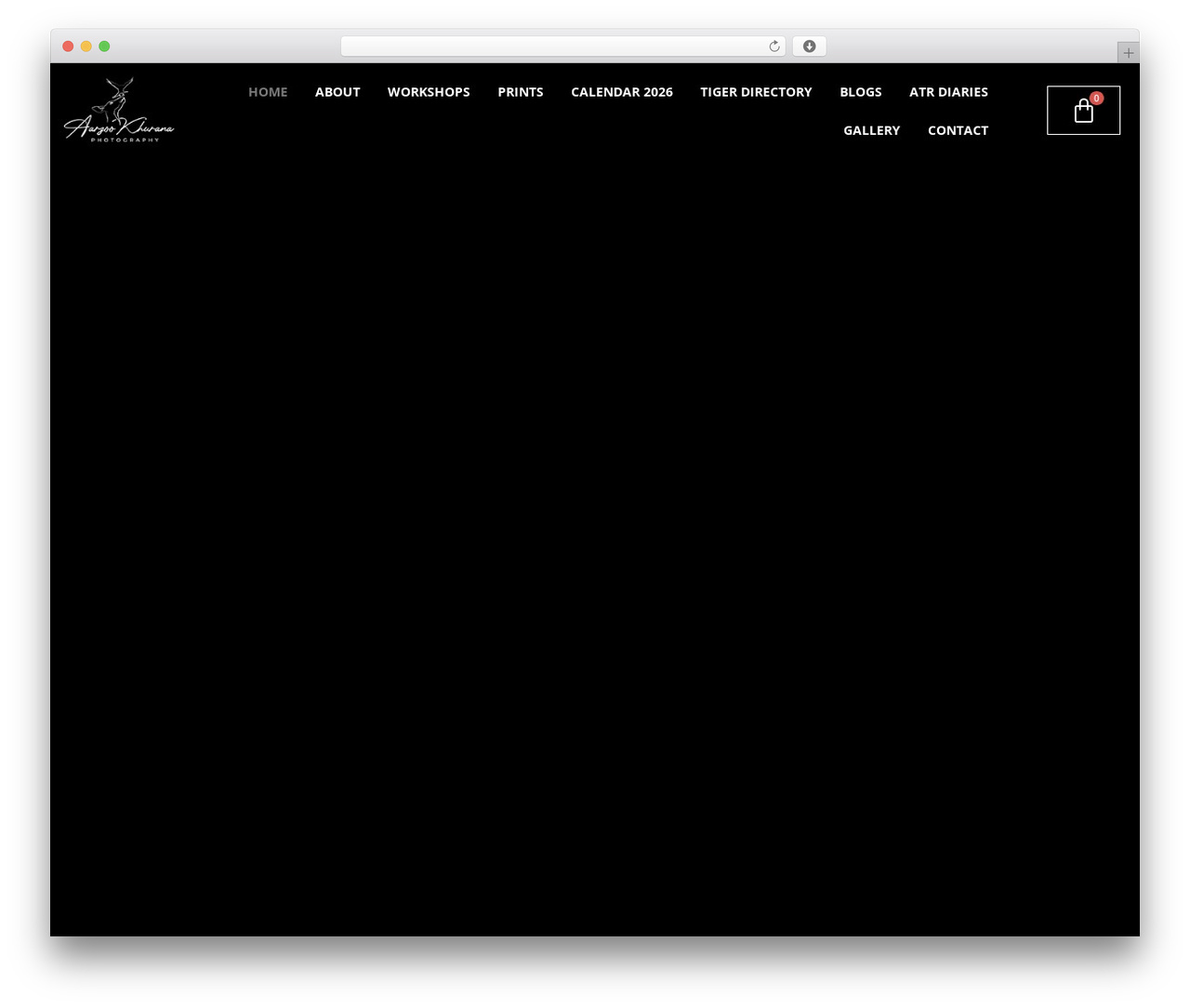Open the About page
This screenshot has width=1190, height=1008.
tap(337, 92)
